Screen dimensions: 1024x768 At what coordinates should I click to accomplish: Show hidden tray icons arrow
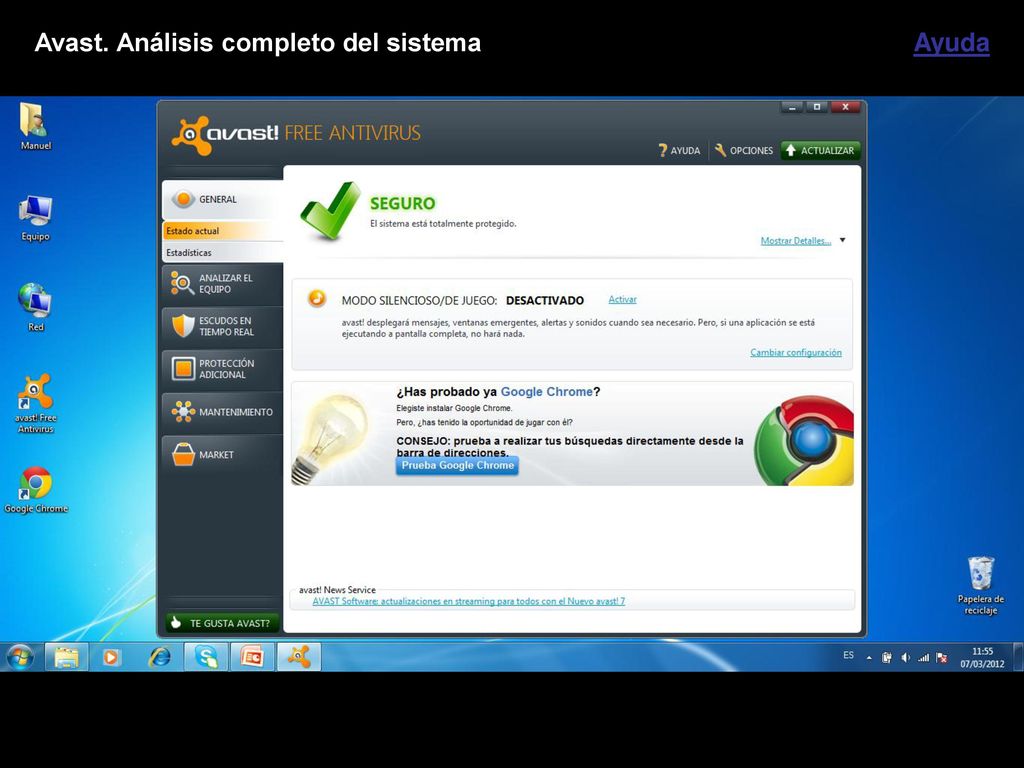pos(869,658)
